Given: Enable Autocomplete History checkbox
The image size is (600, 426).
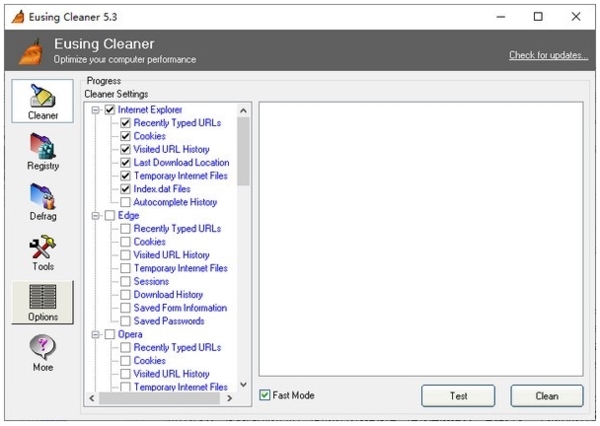Looking at the screenshot, I should click(x=125, y=202).
